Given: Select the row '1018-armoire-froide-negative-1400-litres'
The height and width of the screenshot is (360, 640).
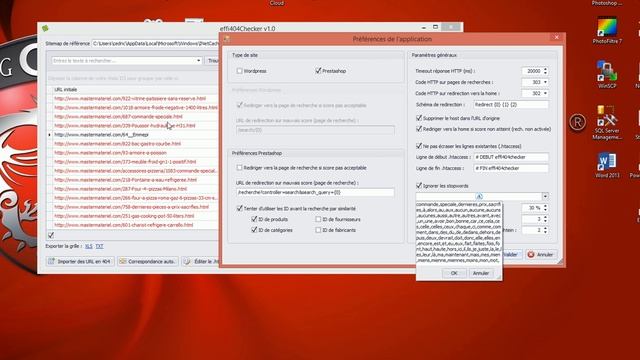Looking at the screenshot, I should click(135, 107).
